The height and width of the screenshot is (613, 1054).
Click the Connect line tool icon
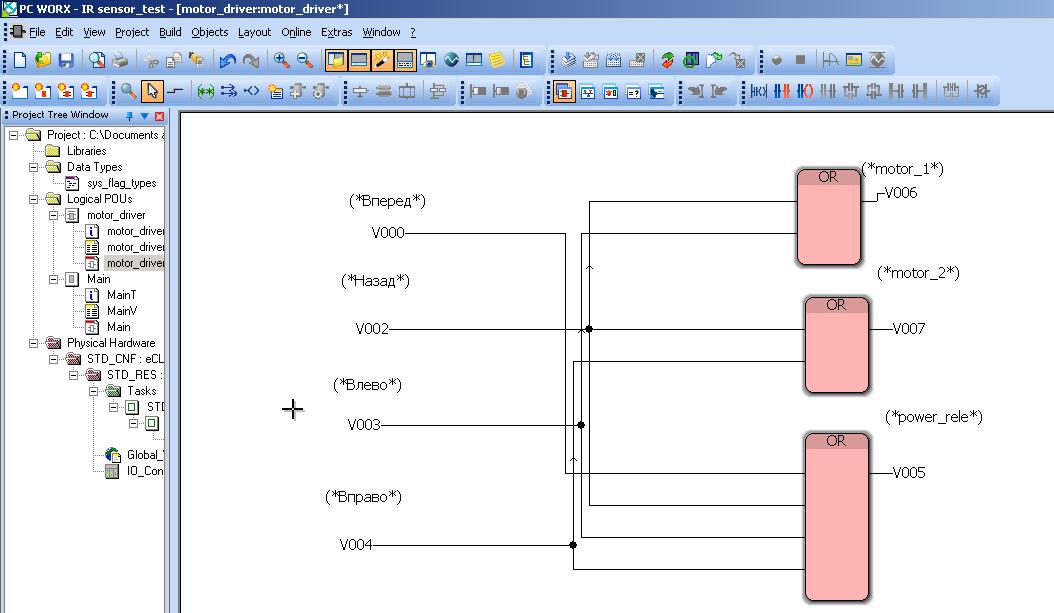[x=175, y=92]
